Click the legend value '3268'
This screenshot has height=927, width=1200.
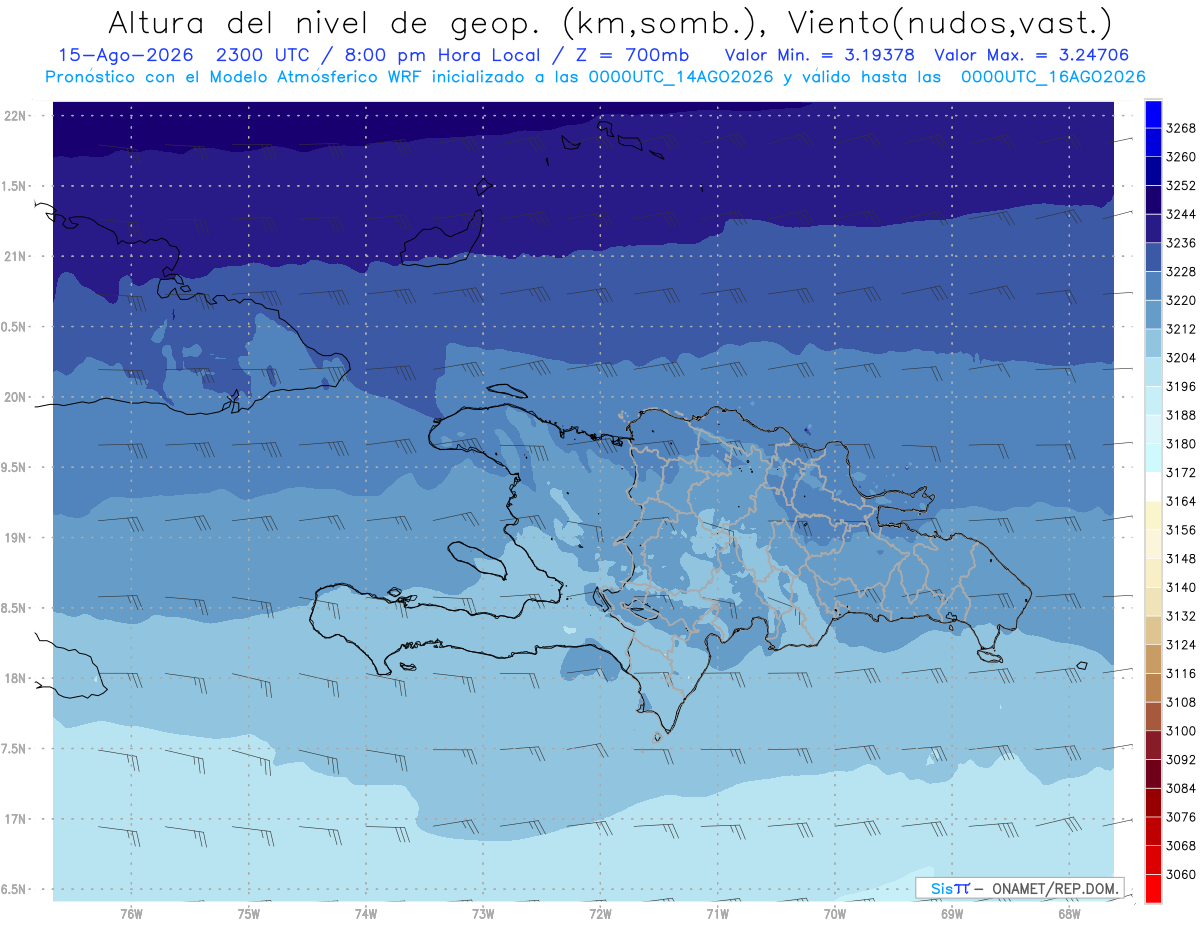1181,128
